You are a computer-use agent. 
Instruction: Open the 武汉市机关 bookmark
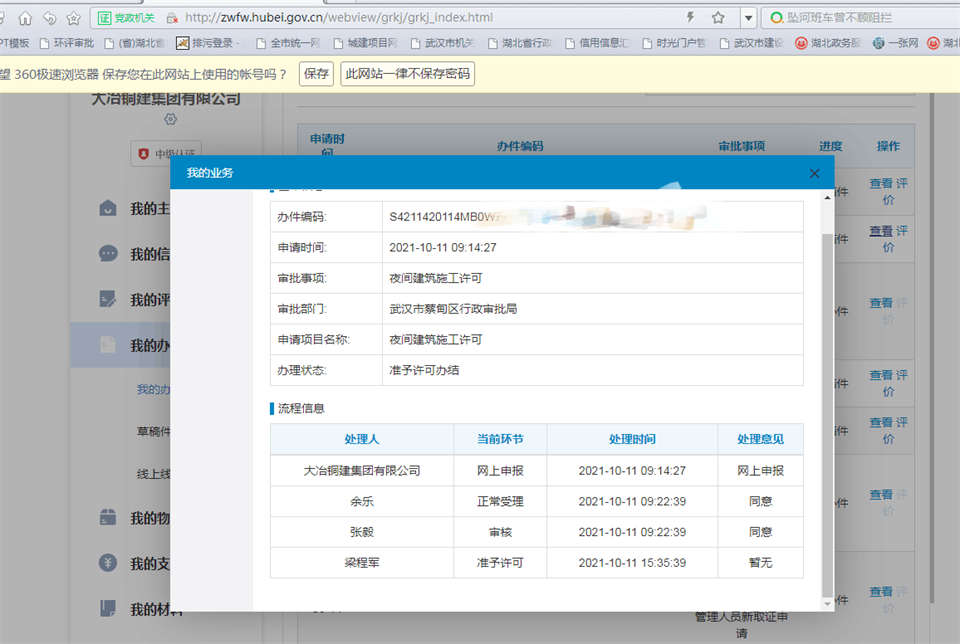443,43
